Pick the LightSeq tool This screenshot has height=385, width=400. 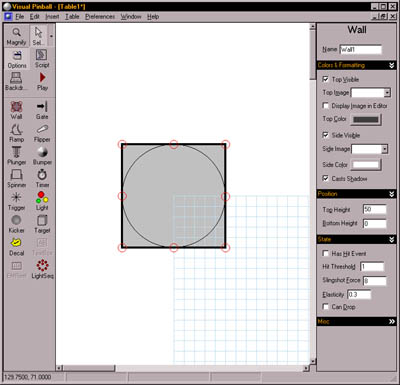[42, 269]
